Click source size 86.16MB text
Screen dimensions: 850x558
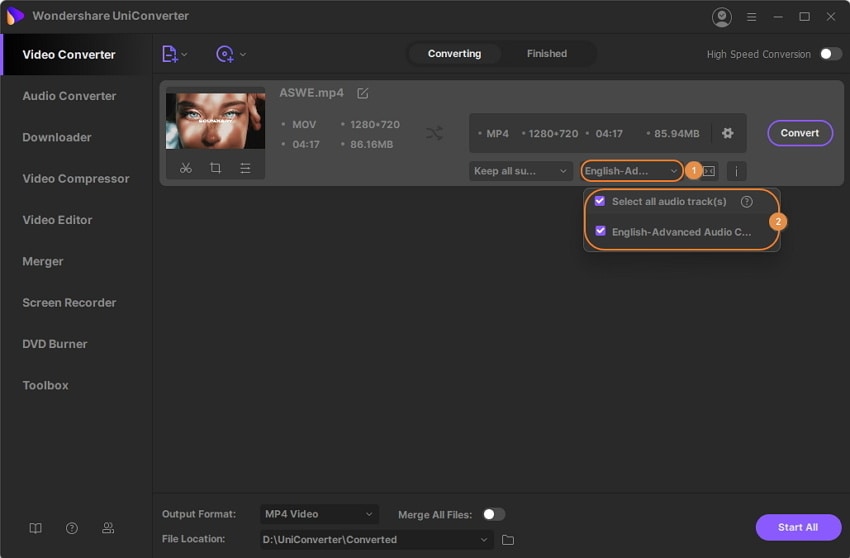371,144
